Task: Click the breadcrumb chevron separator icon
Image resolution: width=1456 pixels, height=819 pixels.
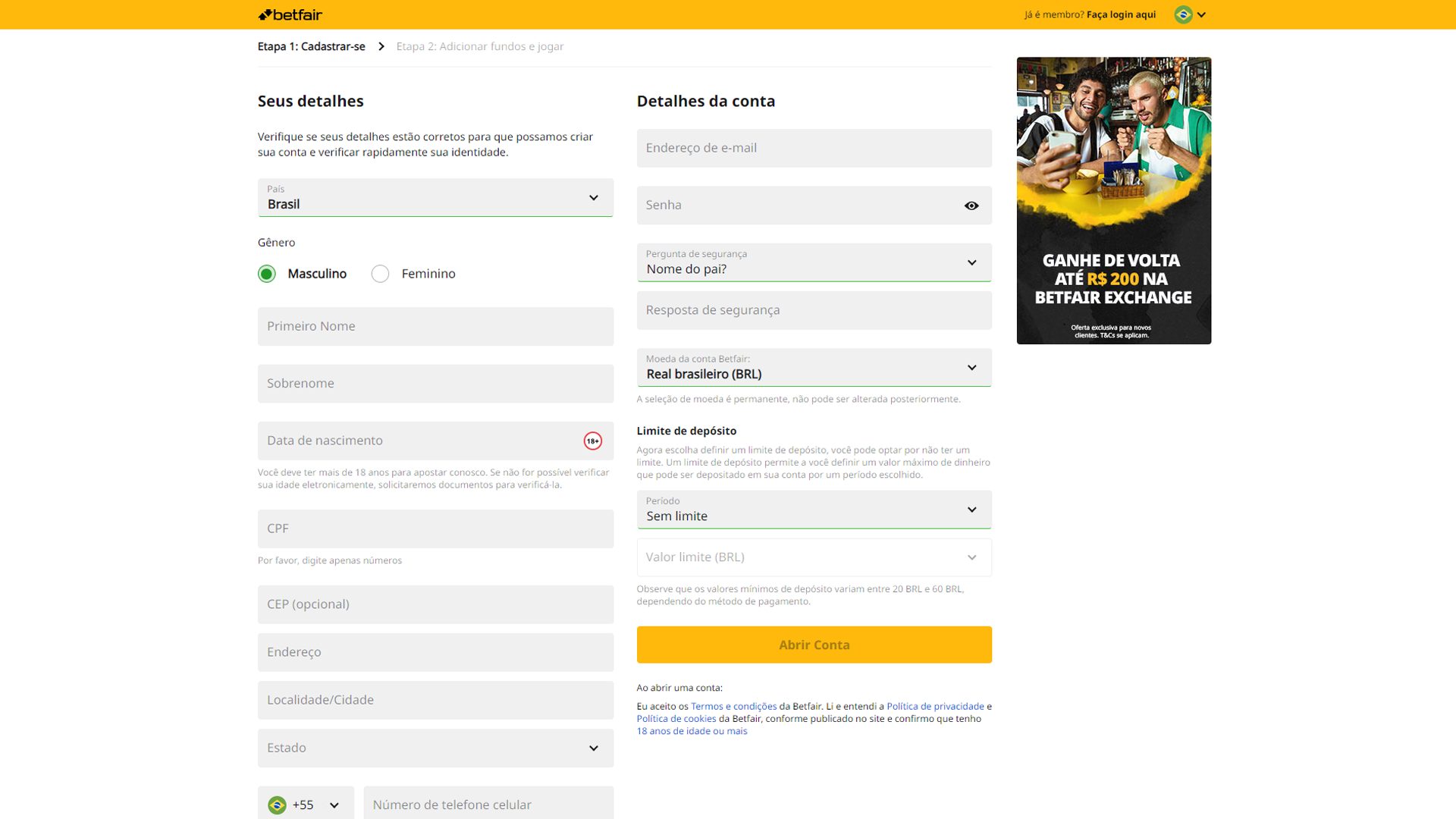Action: pyautogui.click(x=381, y=46)
